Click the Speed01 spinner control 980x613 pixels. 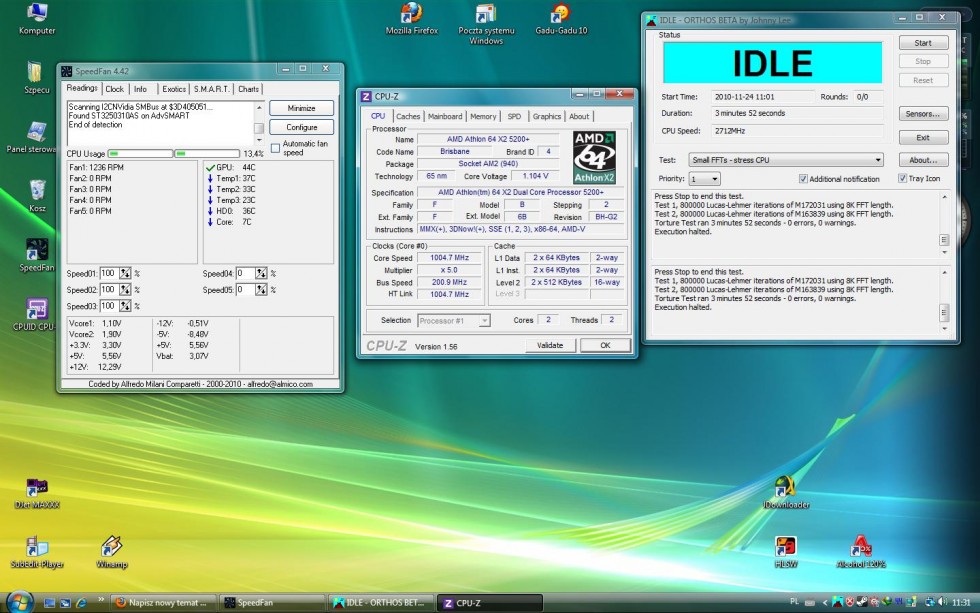coord(125,273)
